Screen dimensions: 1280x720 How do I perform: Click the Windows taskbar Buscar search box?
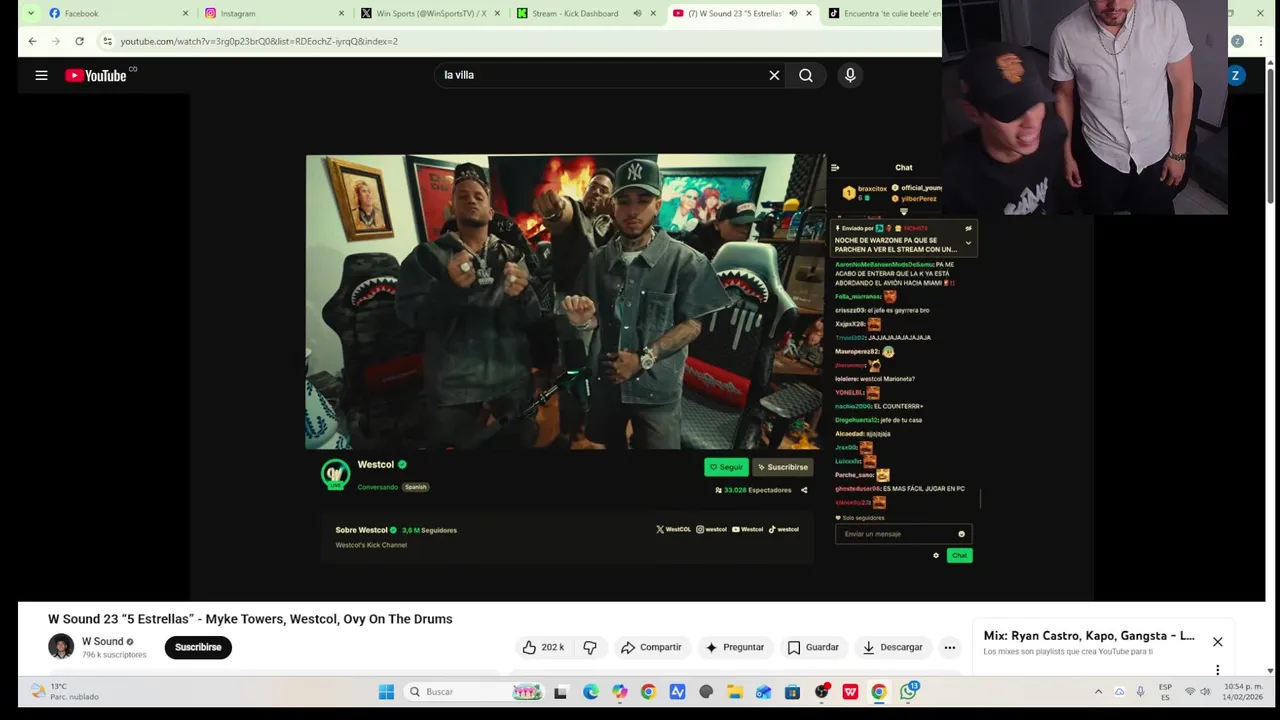click(x=475, y=691)
